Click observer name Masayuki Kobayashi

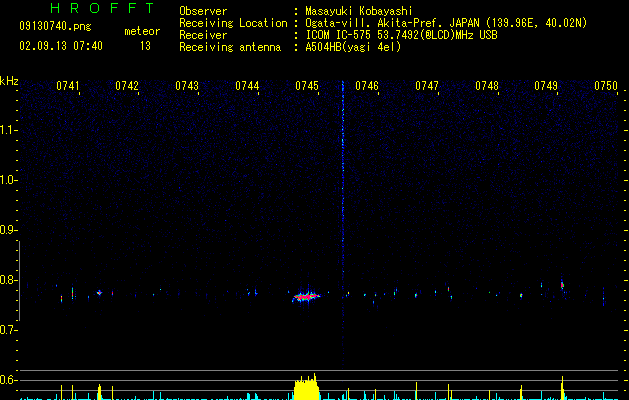tap(359, 11)
